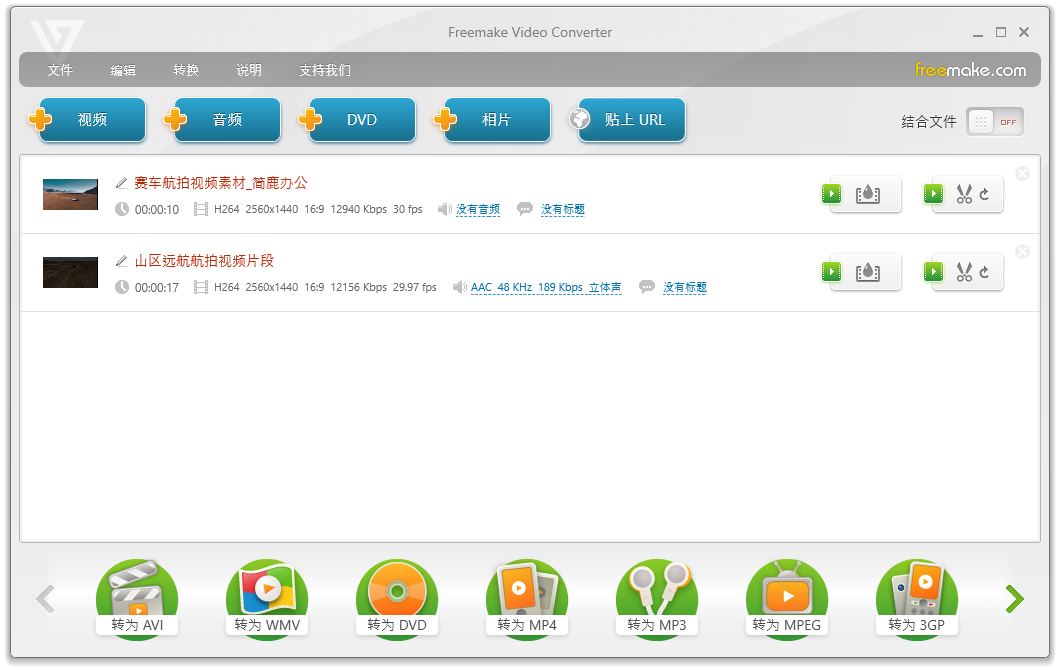Remove 山区远航航拍视频片段 with its X button
The width and height of the screenshot is (1060, 670).
click(x=1022, y=250)
